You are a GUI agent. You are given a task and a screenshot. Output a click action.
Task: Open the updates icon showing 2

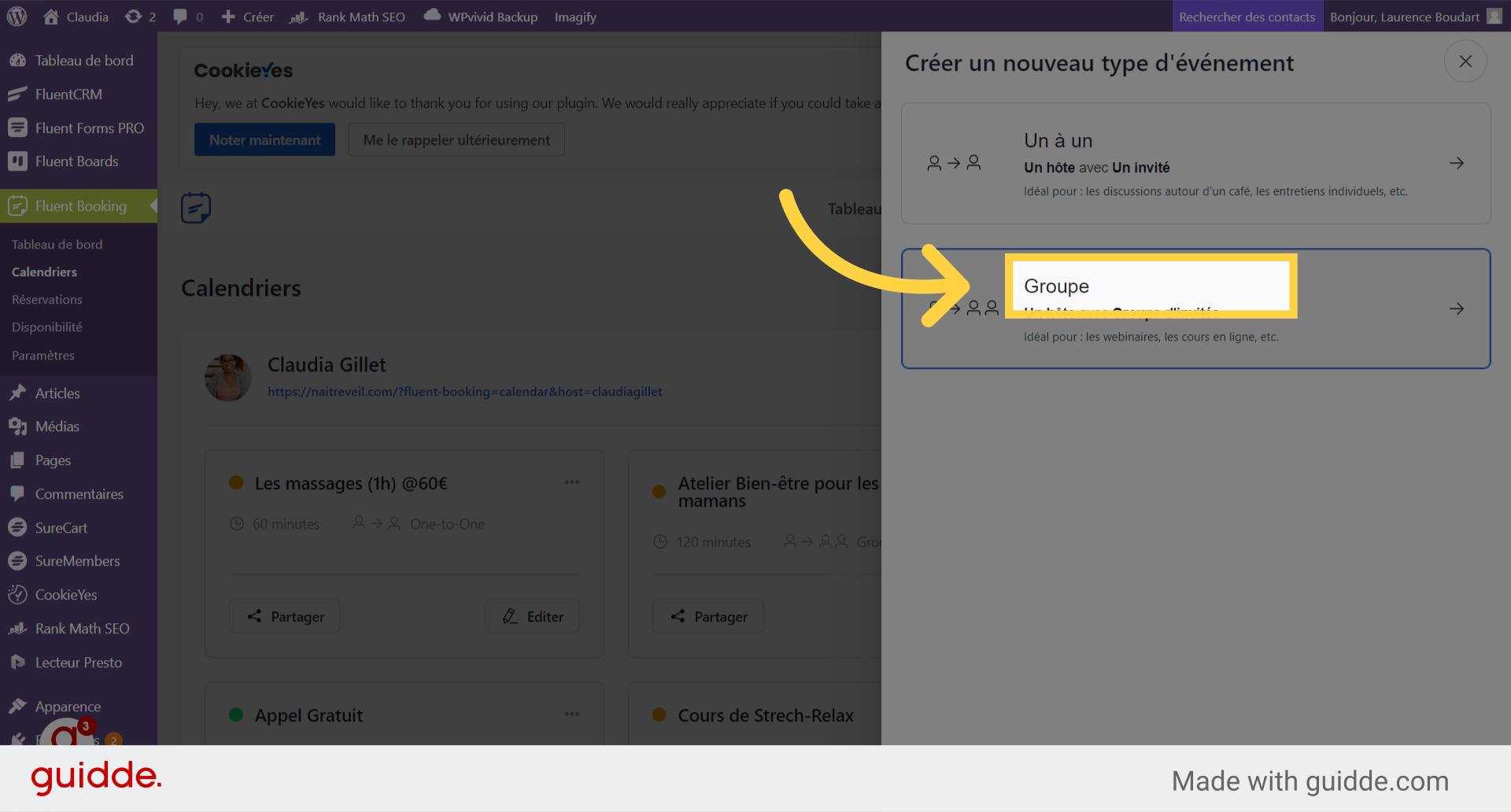[x=141, y=17]
